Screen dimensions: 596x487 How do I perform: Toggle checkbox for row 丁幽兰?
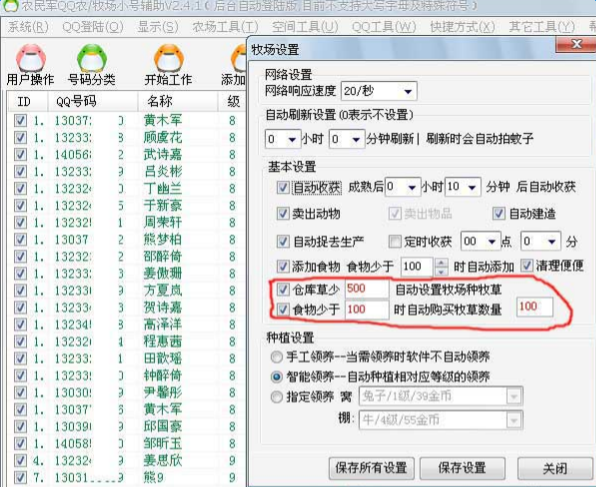tap(21, 189)
